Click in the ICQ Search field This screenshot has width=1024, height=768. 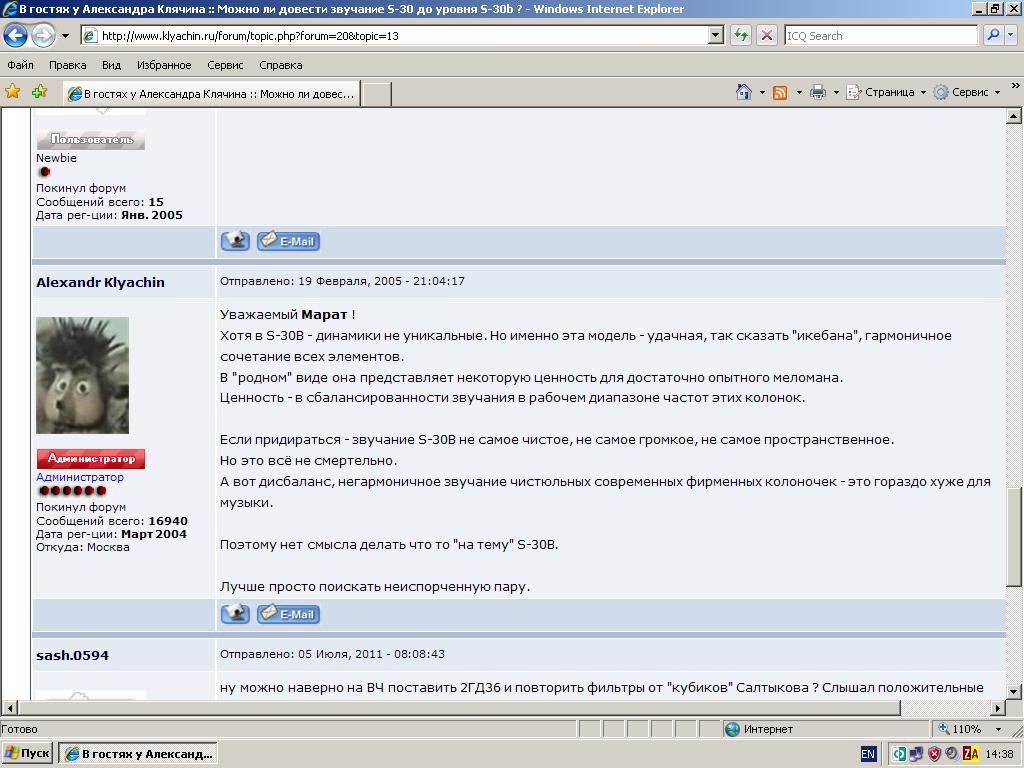[x=878, y=36]
